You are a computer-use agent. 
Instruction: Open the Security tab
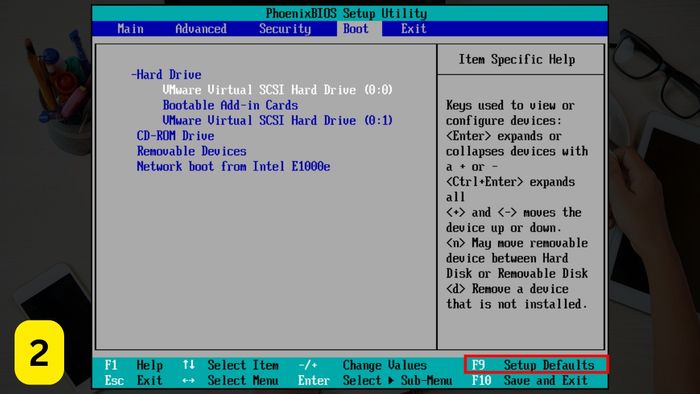tap(285, 29)
